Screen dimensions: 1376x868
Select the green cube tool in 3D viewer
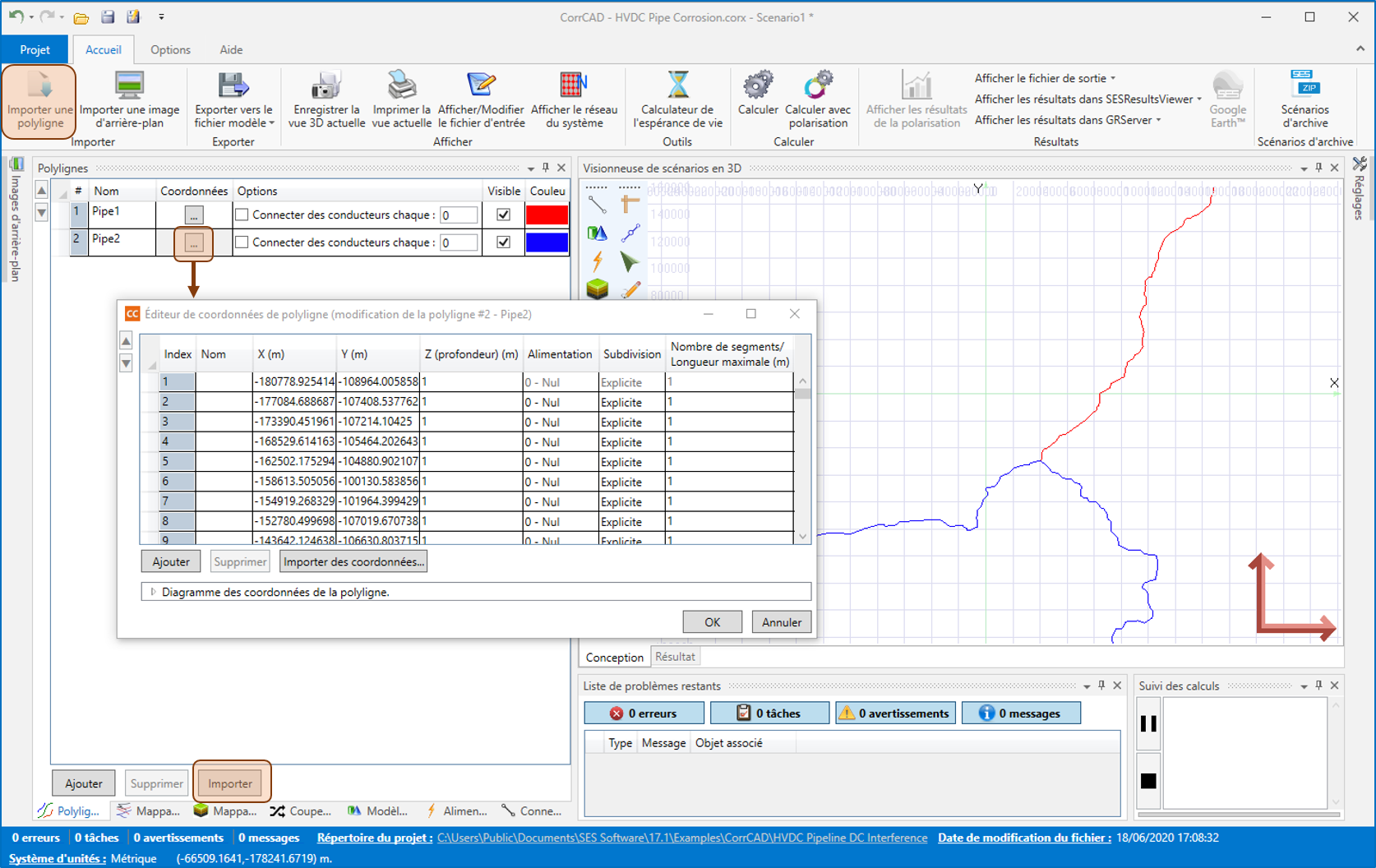(598, 289)
